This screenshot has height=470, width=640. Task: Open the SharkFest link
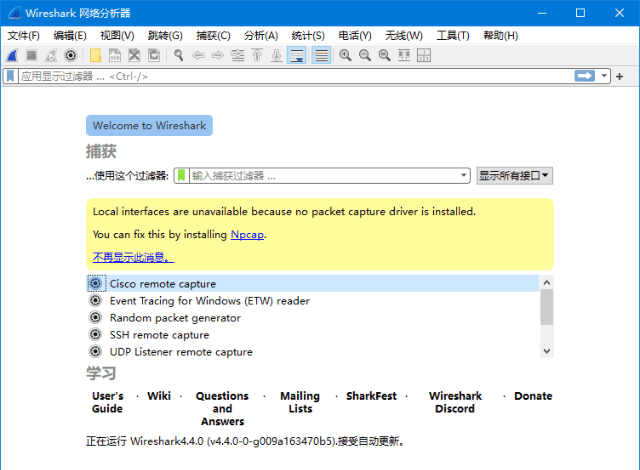tap(371, 396)
